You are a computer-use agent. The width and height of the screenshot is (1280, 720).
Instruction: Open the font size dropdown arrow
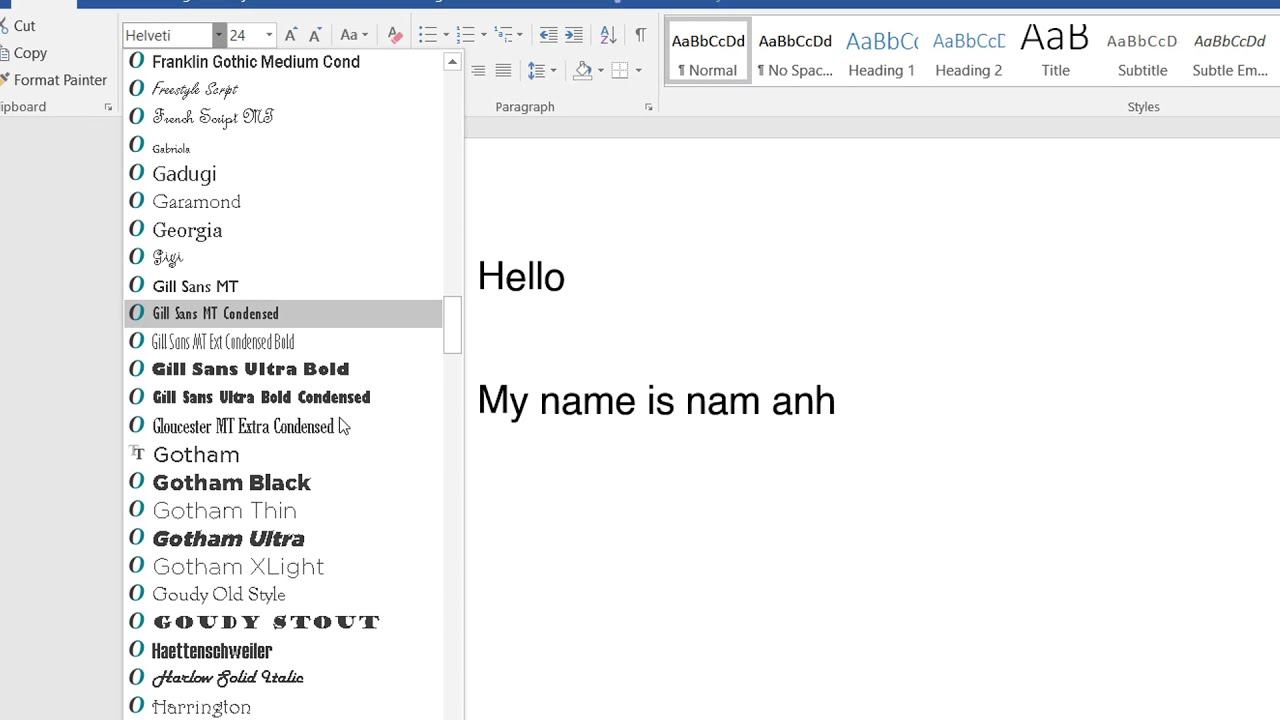pos(268,35)
